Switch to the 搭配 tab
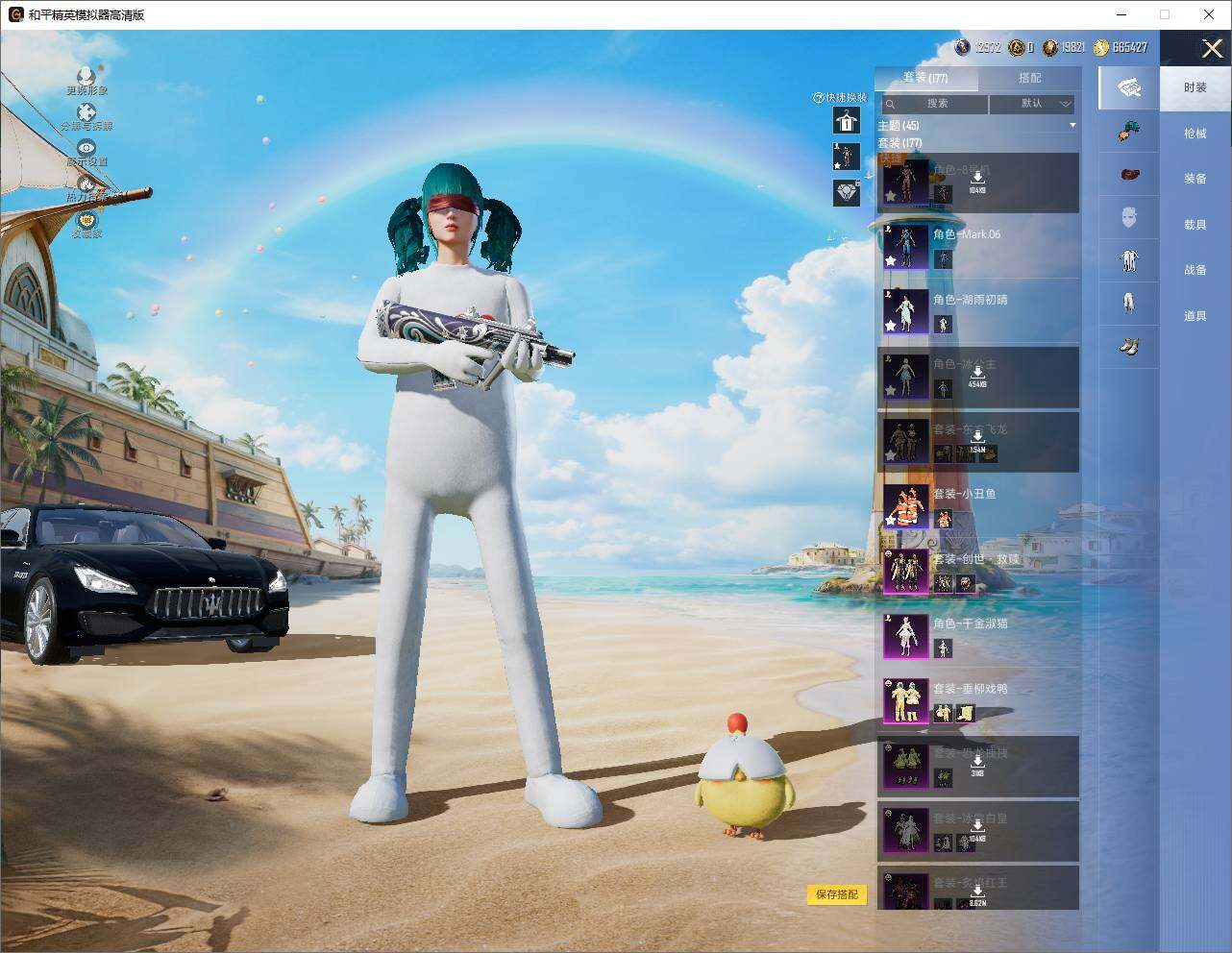Image resolution: width=1232 pixels, height=953 pixels. [1029, 78]
